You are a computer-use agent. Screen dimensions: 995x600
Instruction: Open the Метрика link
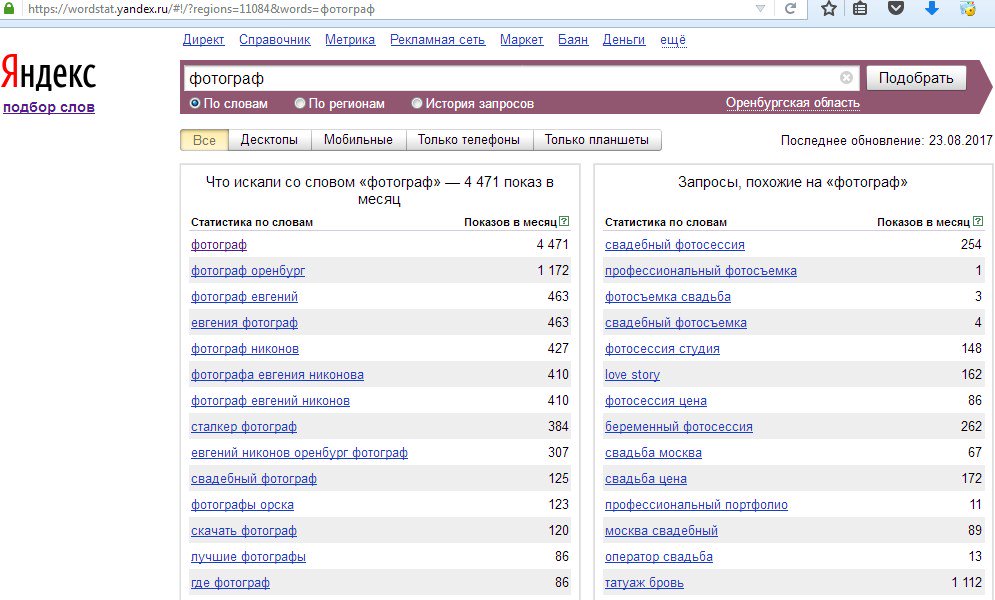click(x=350, y=40)
